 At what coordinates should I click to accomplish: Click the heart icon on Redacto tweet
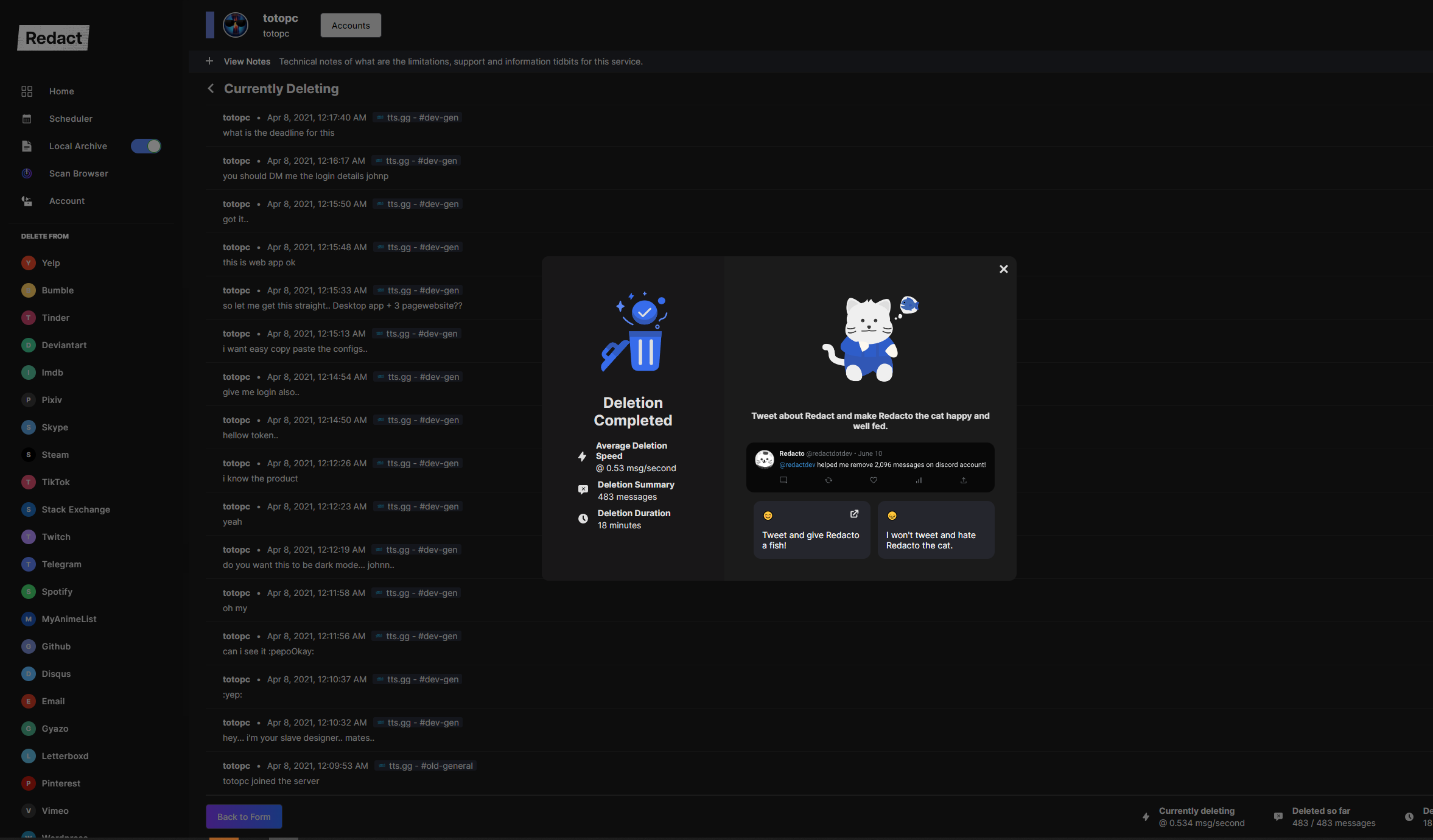874,480
